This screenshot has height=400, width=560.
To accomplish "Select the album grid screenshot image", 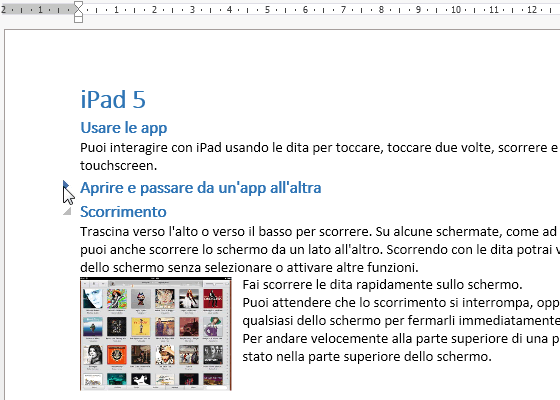I will tap(156, 334).
